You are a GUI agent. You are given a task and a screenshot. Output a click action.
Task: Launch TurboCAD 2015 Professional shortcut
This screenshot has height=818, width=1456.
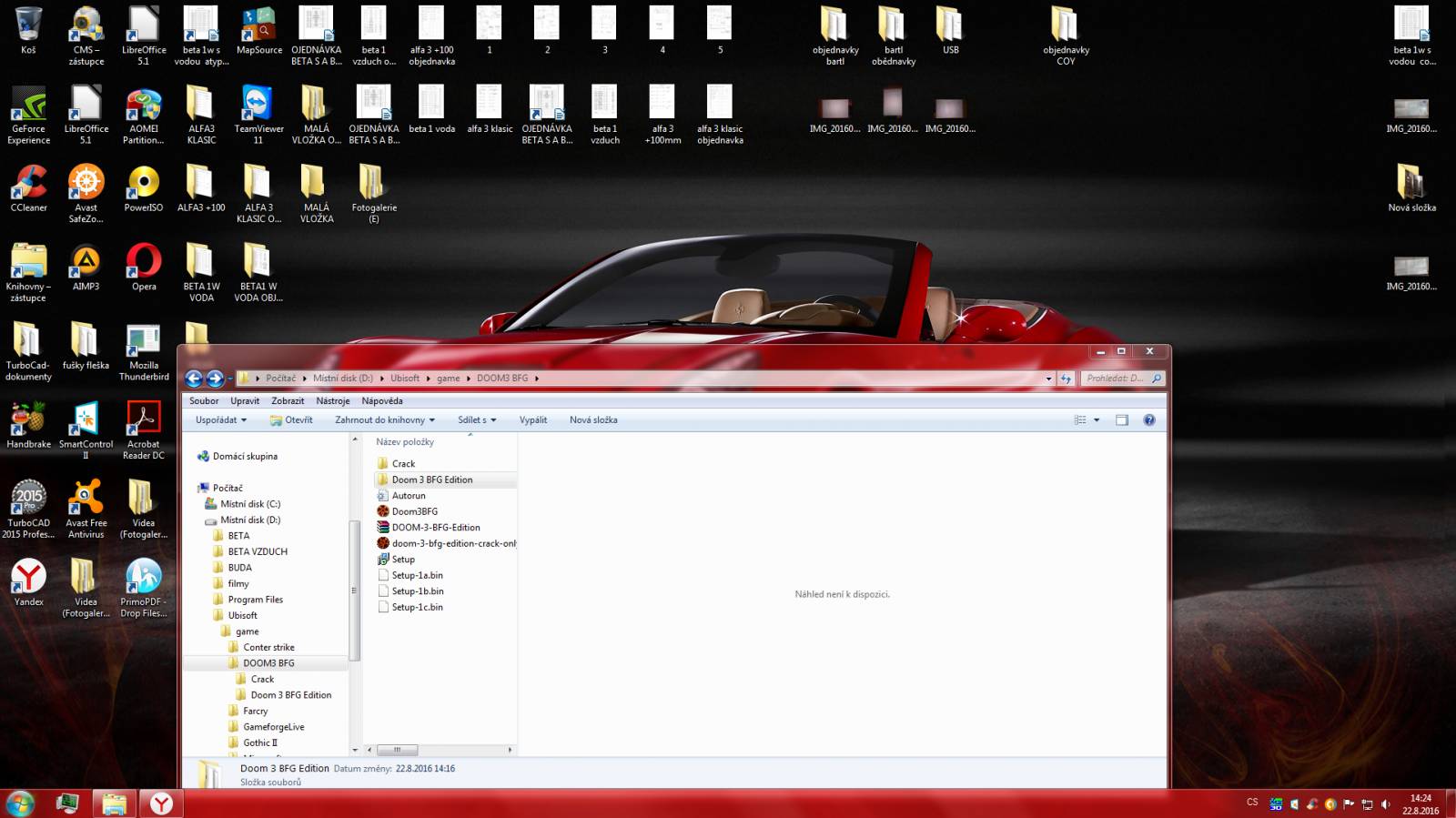click(28, 510)
